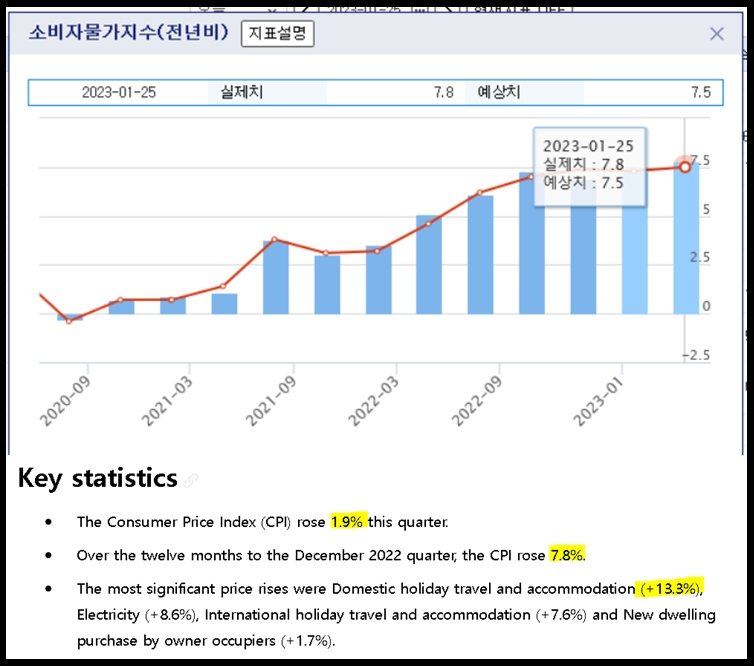Select the negative bar below the zero line
The image size is (754, 666).
[69, 316]
